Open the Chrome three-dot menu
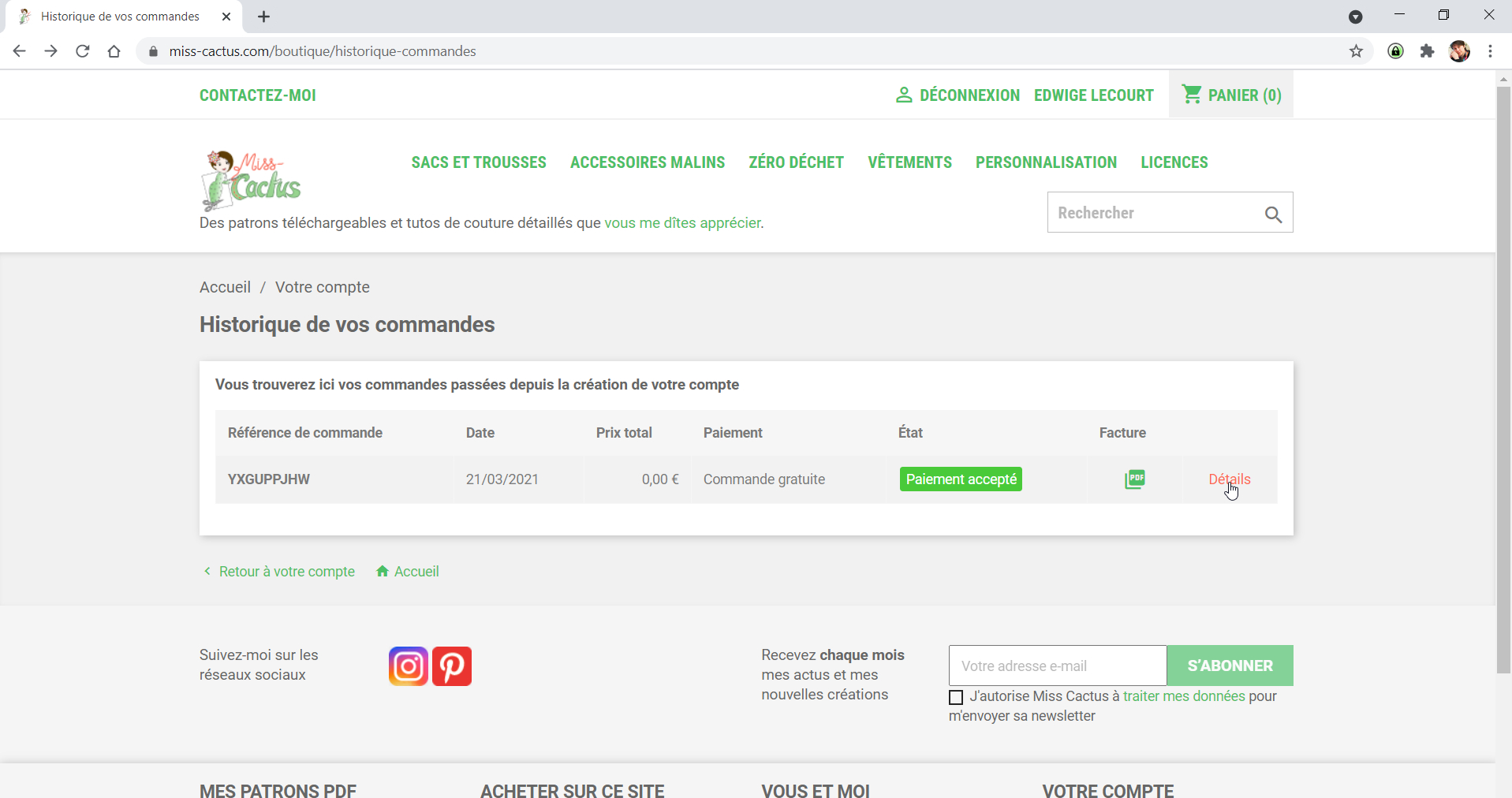 coord(1491,50)
